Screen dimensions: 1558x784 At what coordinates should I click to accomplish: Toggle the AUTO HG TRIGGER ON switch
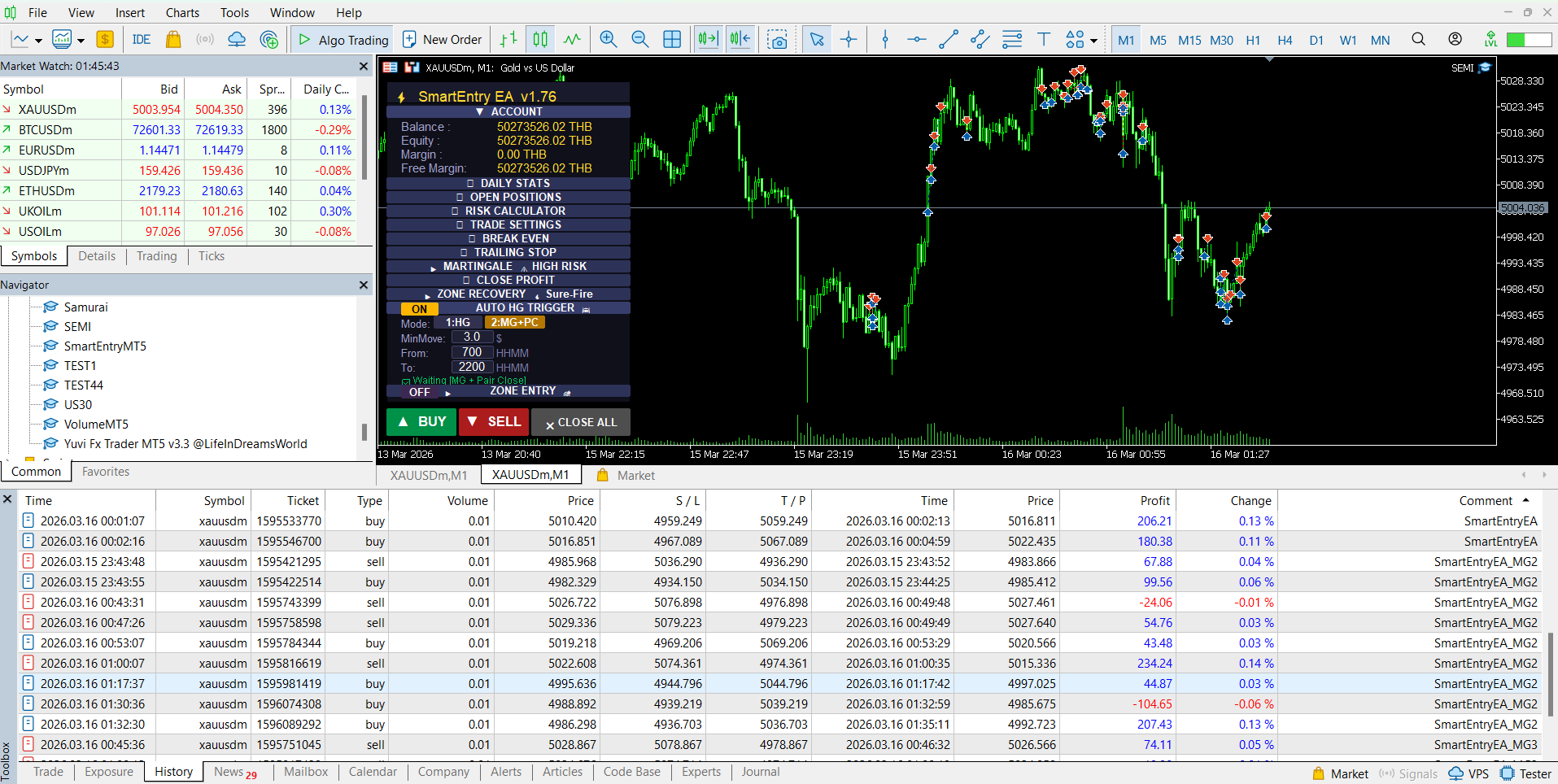419,309
